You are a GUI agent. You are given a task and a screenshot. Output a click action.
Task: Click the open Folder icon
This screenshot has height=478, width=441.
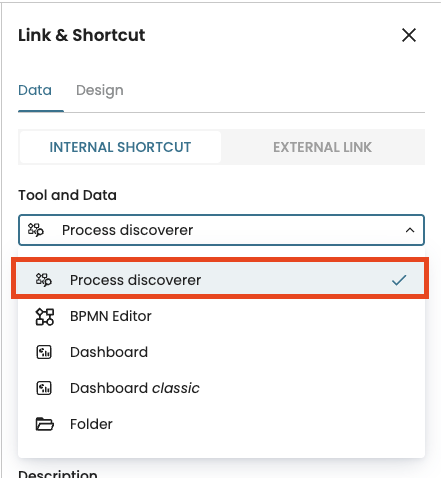point(44,424)
